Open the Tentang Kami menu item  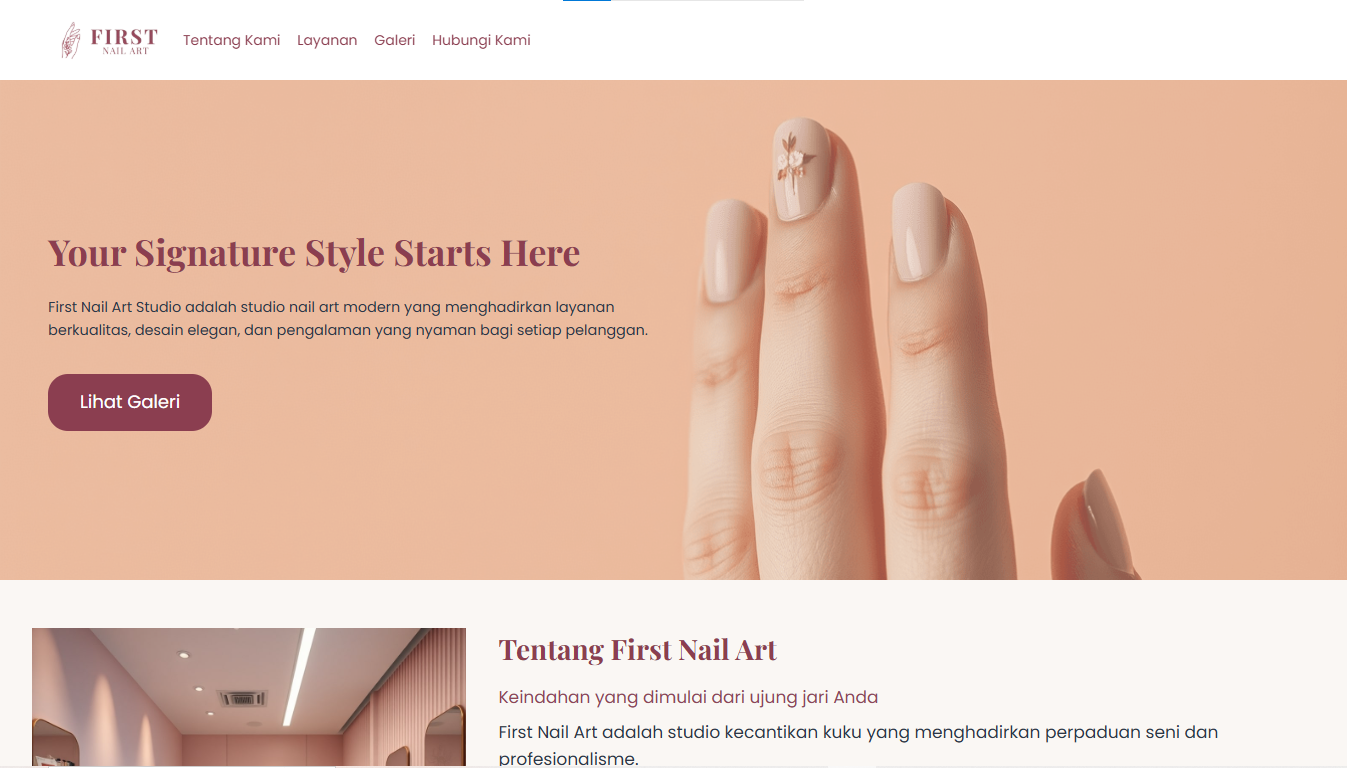tap(231, 40)
